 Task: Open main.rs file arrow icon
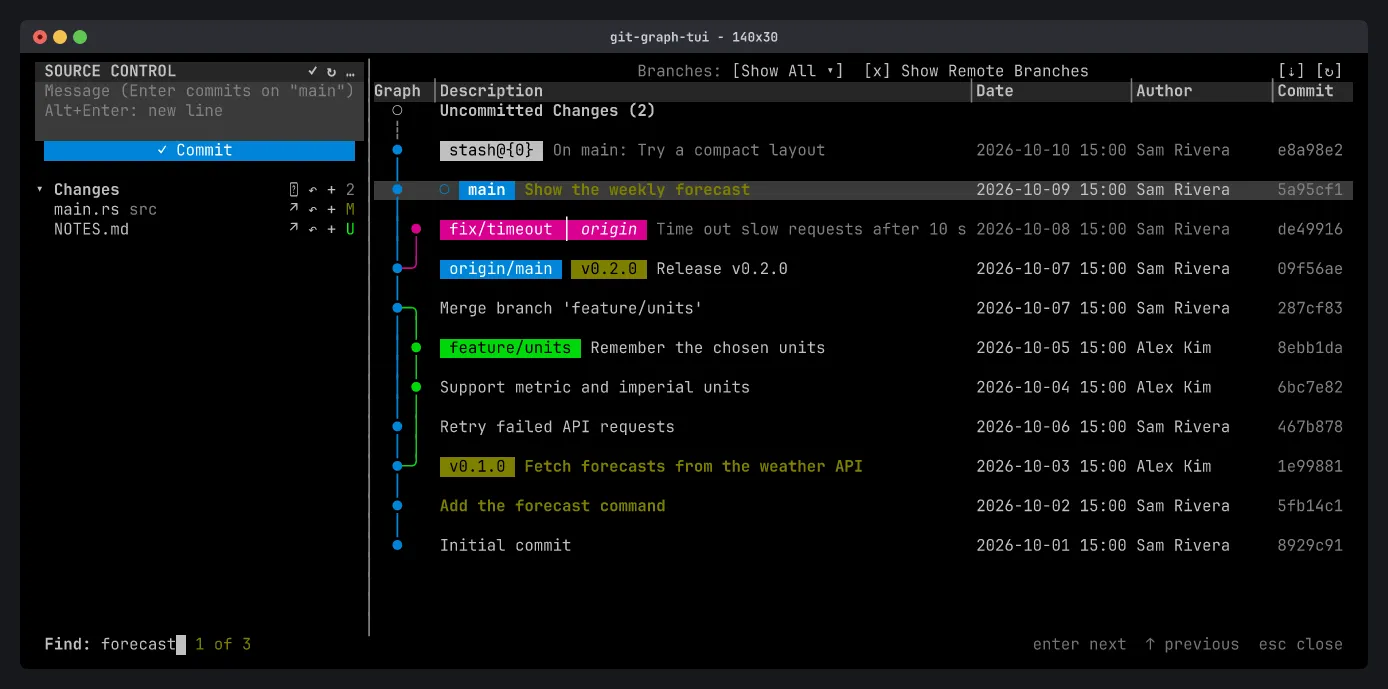(x=294, y=210)
